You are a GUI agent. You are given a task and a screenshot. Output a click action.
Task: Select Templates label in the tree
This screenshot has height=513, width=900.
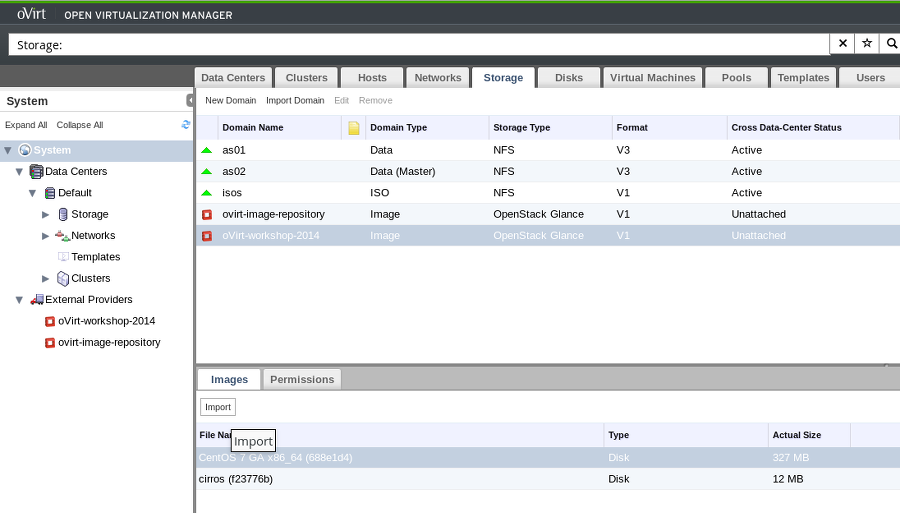(96, 257)
